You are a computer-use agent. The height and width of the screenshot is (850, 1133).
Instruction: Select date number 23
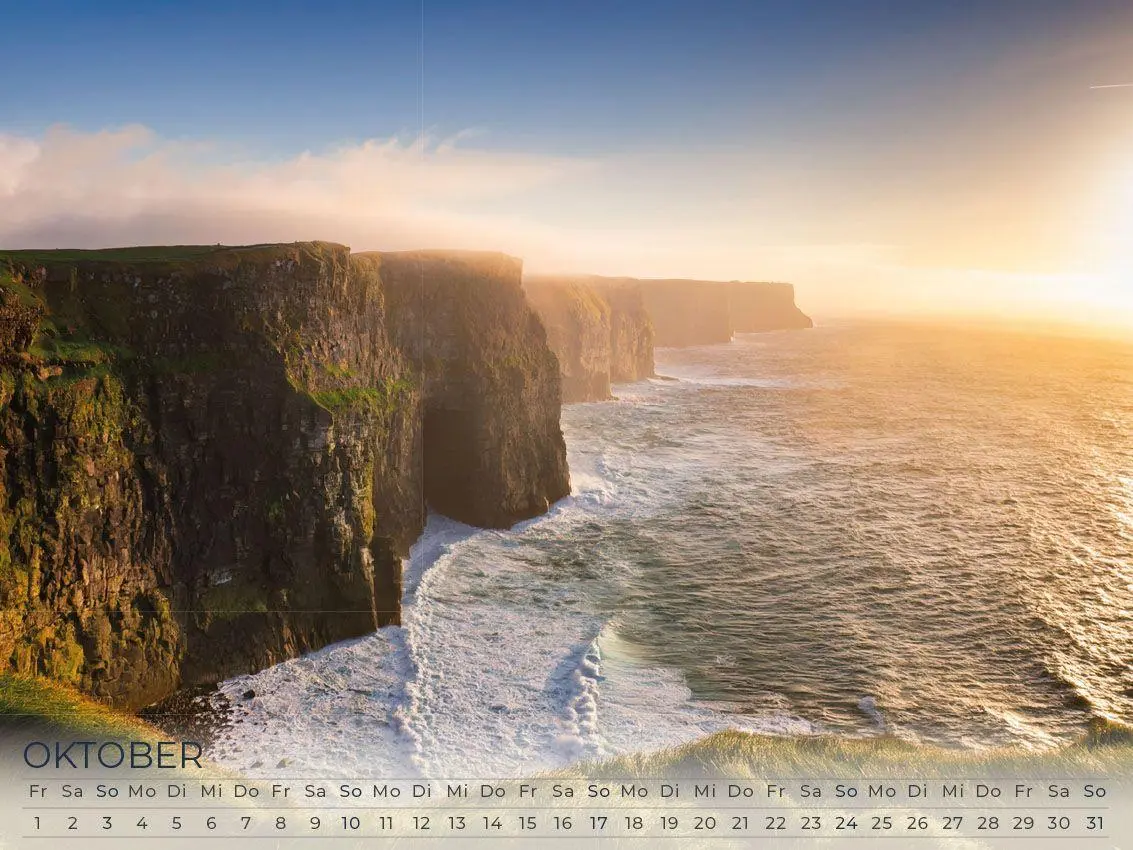(x=811, y=823)
